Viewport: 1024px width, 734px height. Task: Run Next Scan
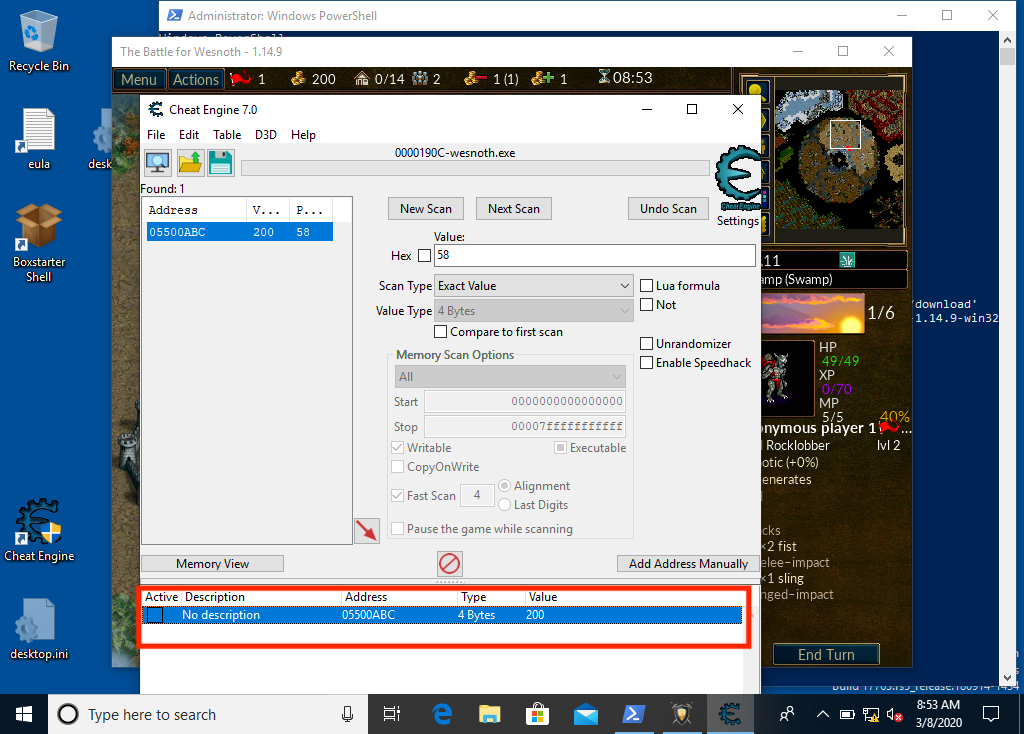514,209
